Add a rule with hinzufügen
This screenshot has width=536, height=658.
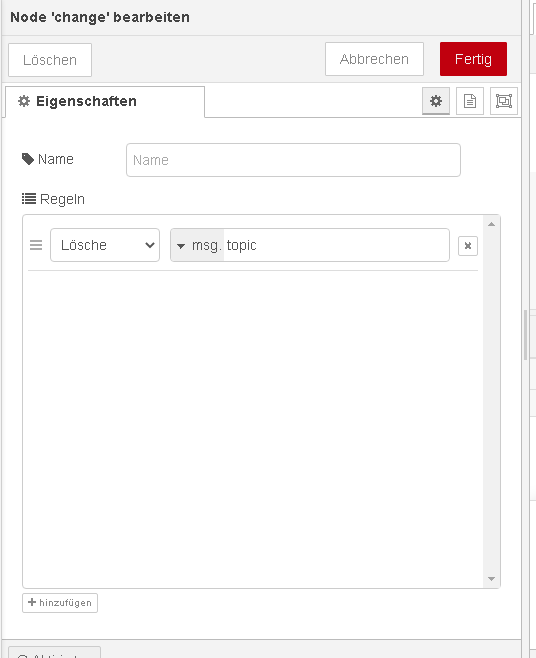pos(60,603)
